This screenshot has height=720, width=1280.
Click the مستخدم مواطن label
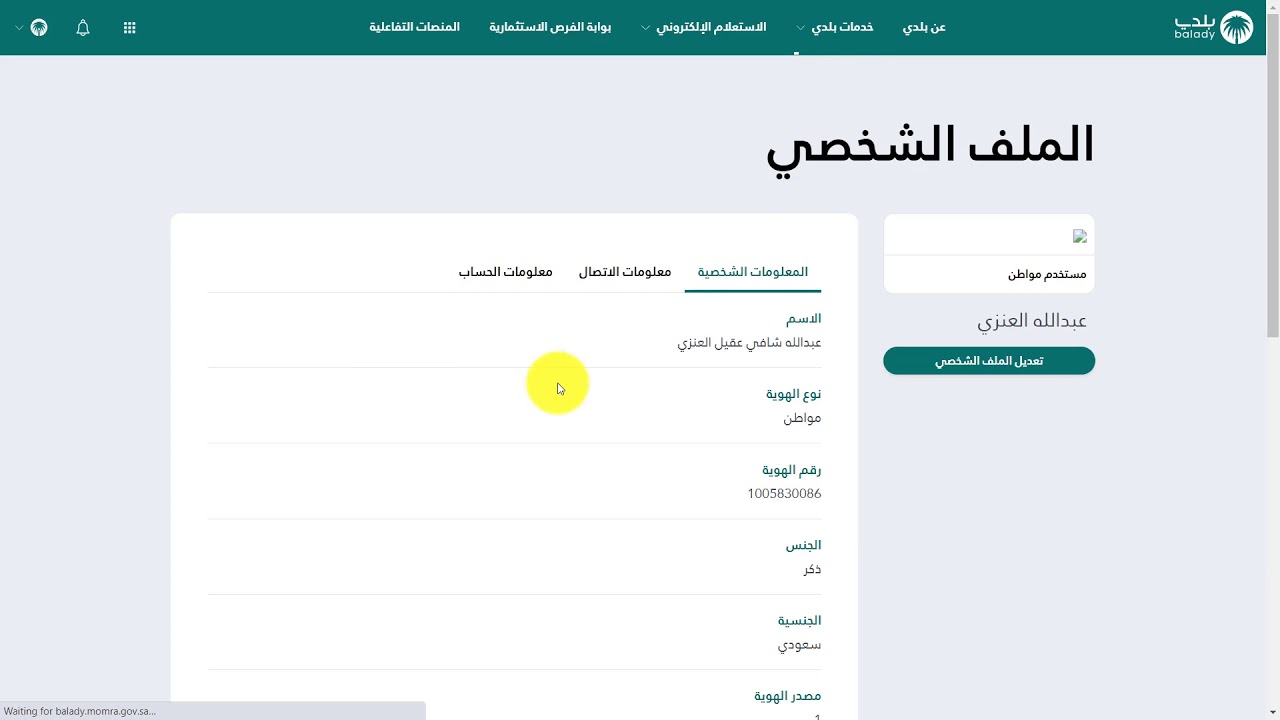pyautogui.click(x=1047, y=274)
